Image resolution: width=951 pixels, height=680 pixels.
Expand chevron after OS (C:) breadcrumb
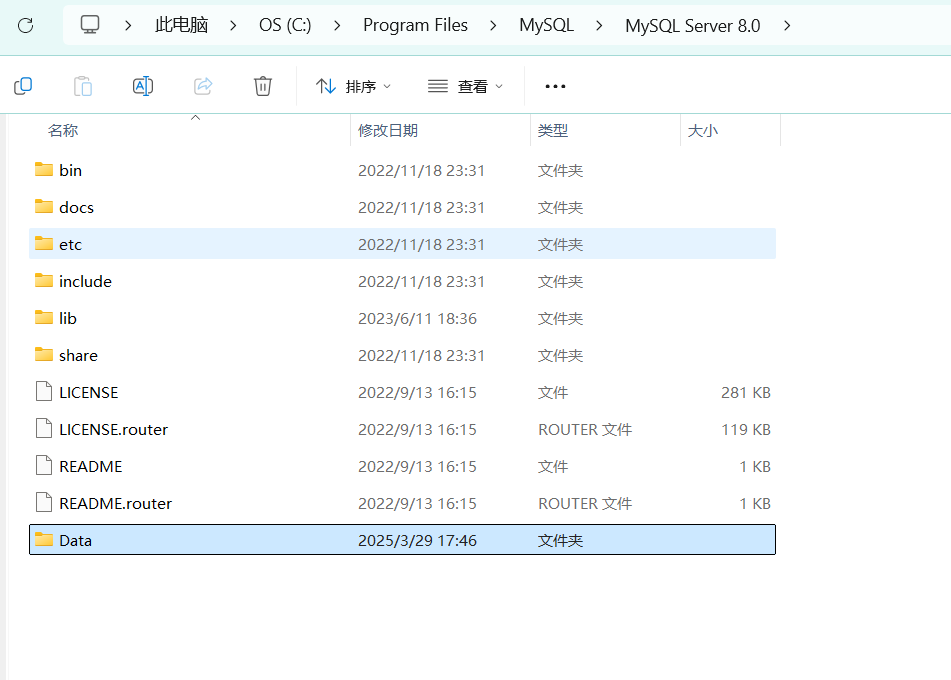(x=337, y=25)
